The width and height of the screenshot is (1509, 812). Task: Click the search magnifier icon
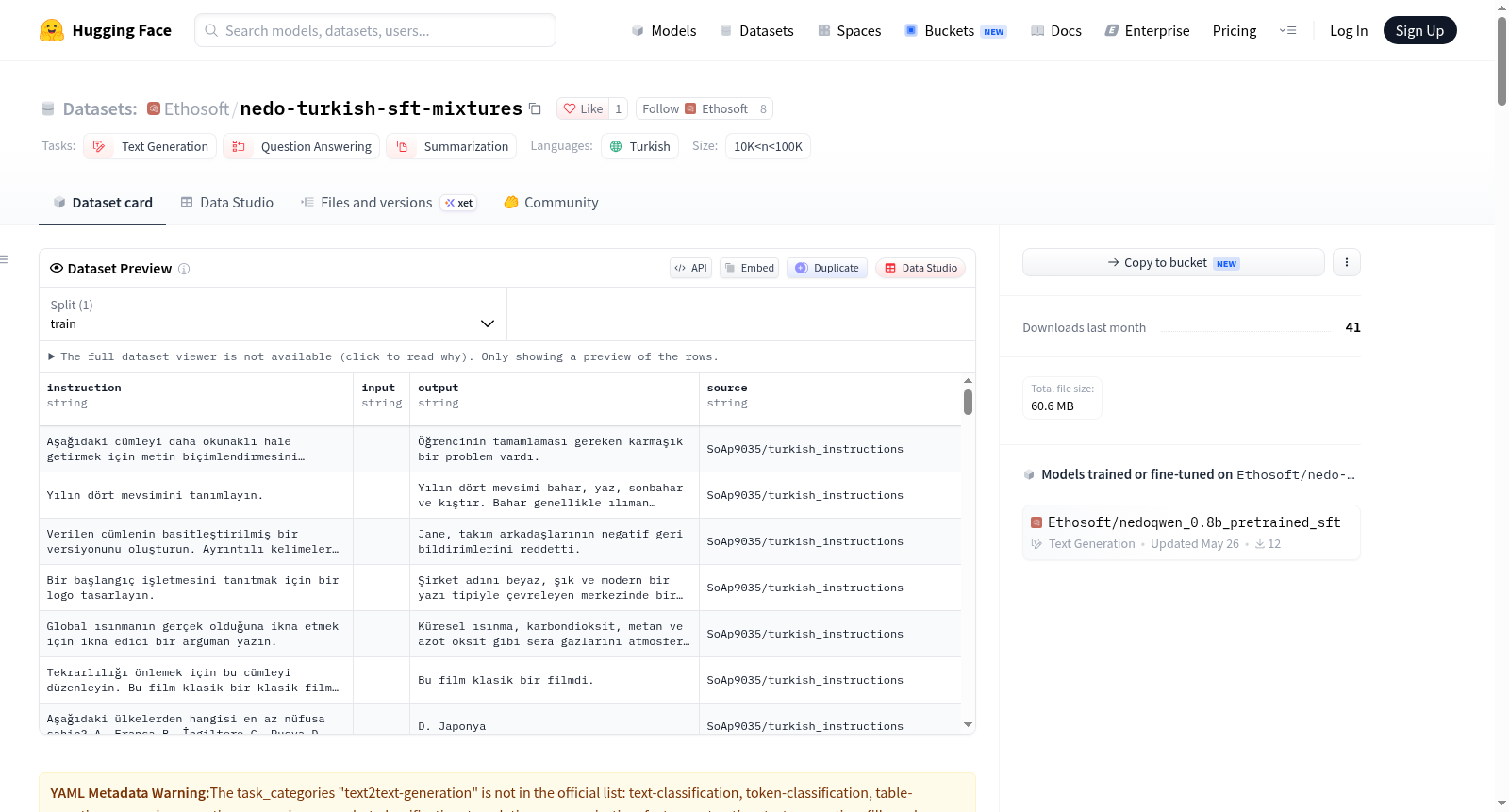(x=211, y=30)
